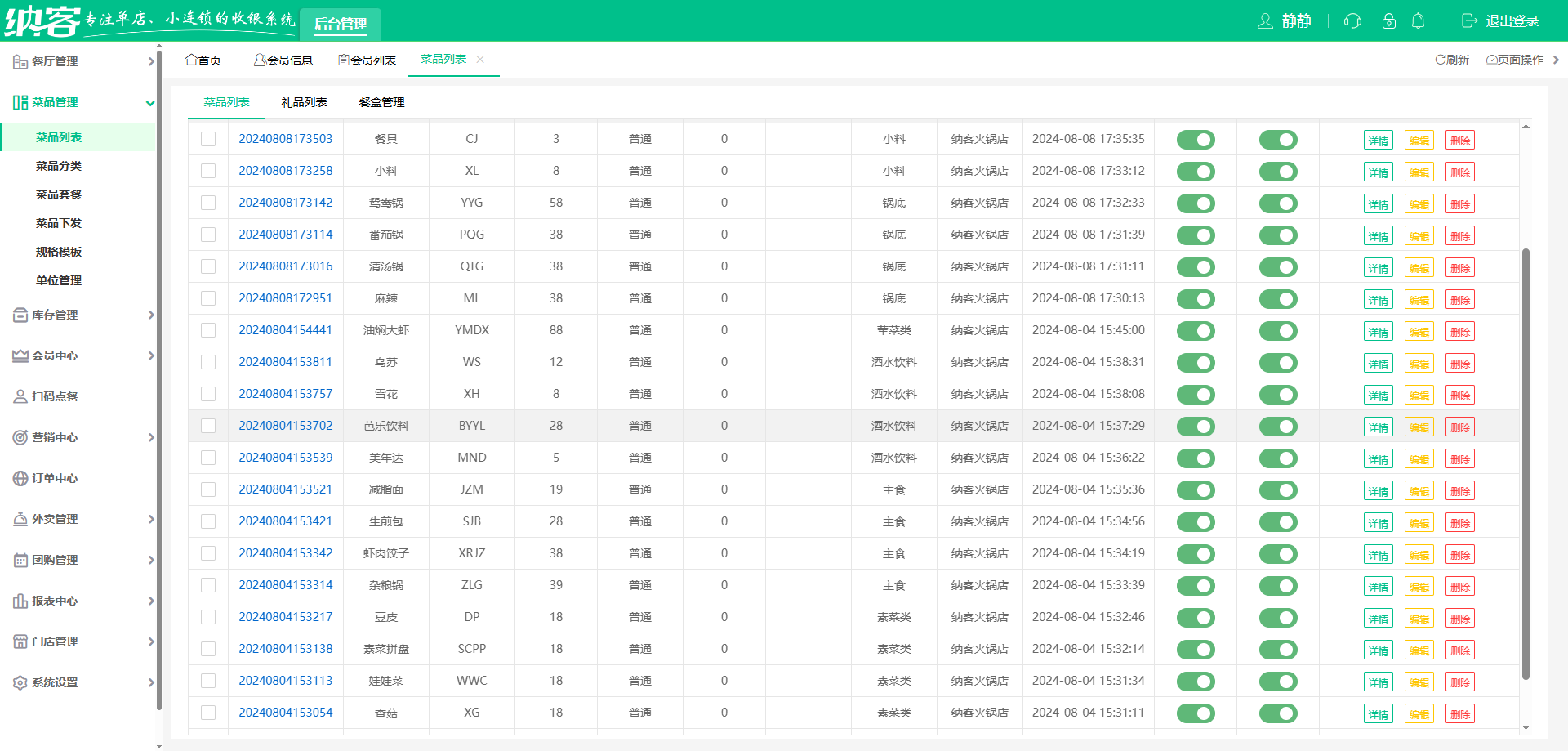
Task: Click the customer service headset icon
Action: (x=1352, y=21)
